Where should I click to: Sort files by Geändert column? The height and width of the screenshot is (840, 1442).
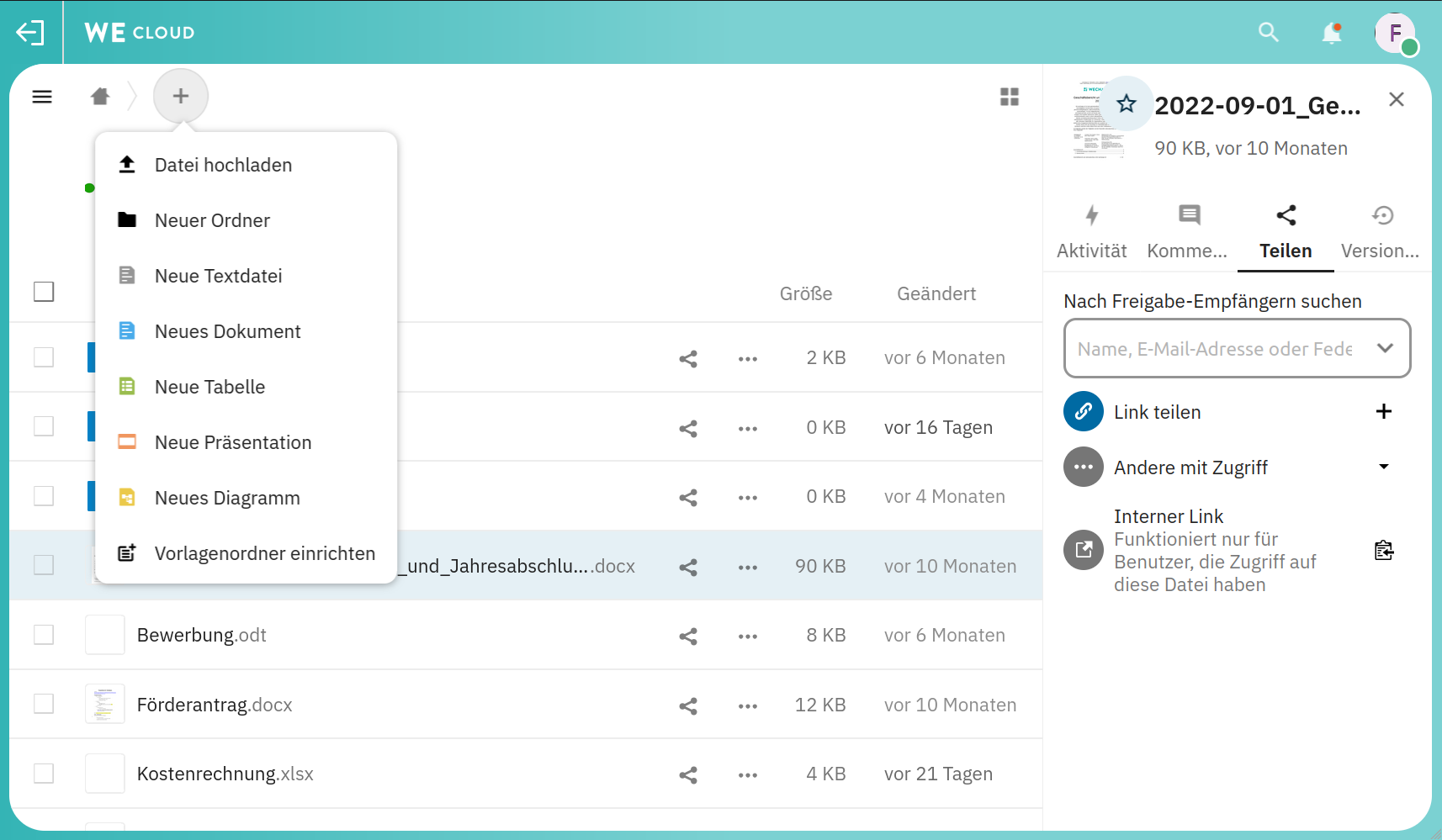pos(936,293)
